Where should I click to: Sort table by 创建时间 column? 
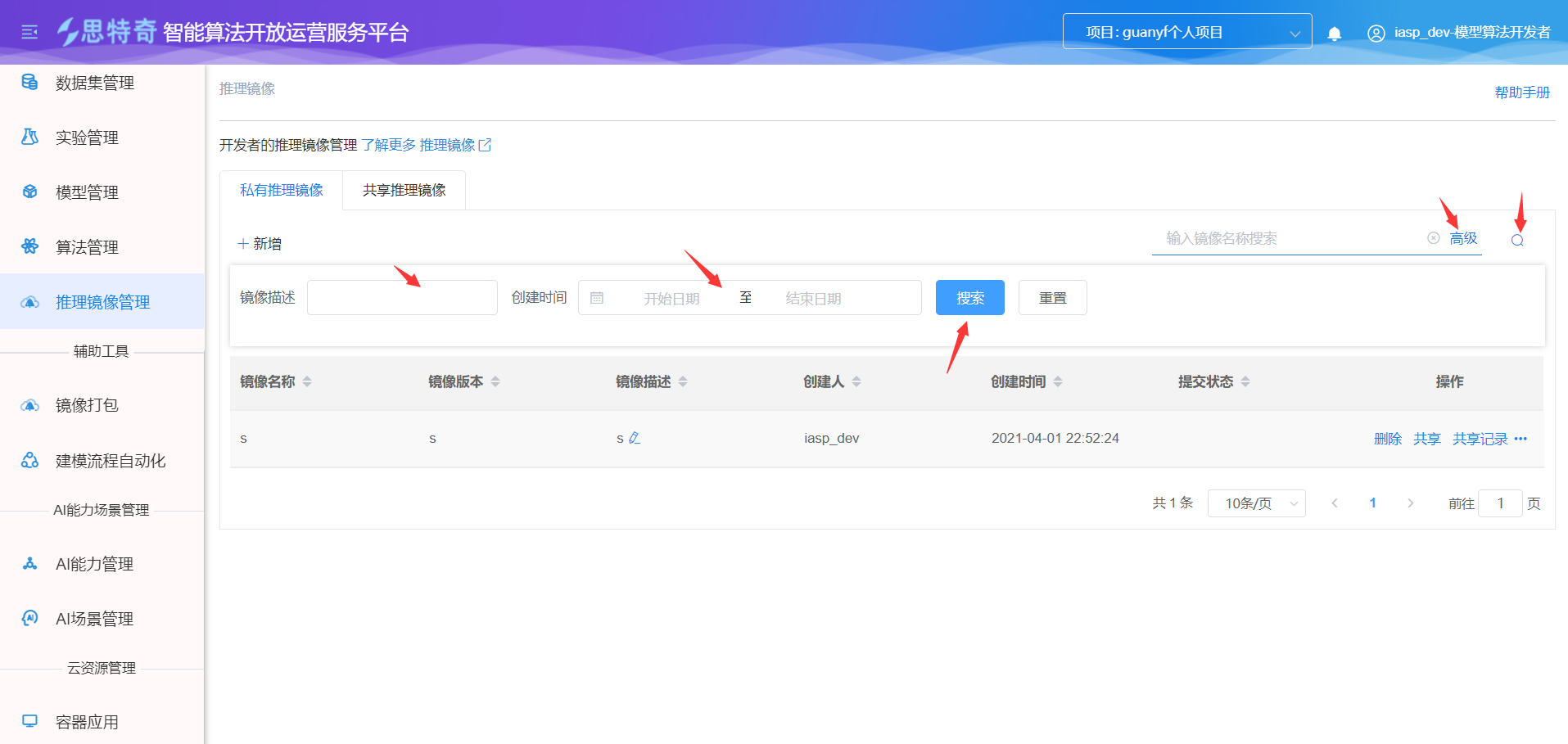[x=1057, y=381]
